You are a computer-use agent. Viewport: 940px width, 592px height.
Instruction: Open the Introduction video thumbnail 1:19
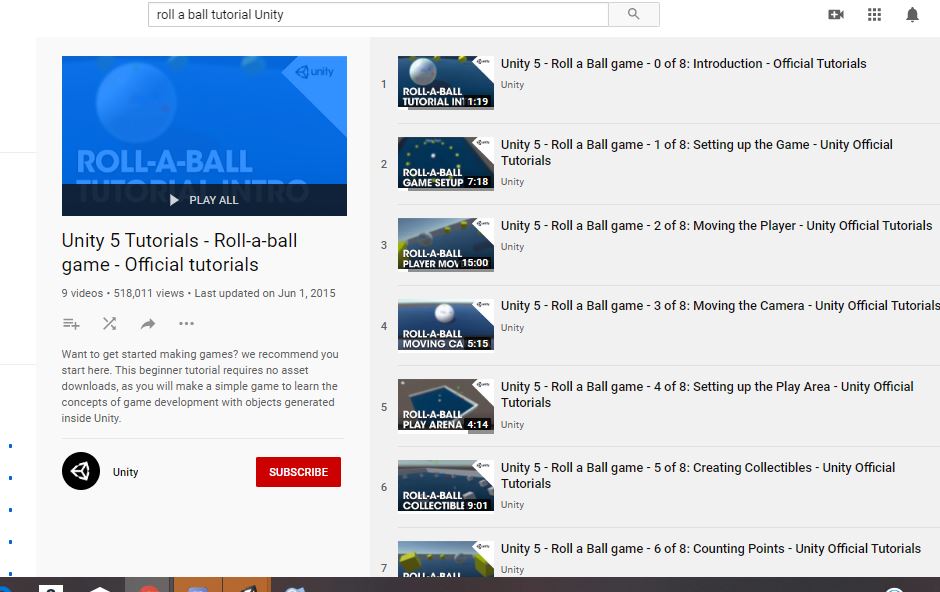pyautogui.click(x=445, y=83)
